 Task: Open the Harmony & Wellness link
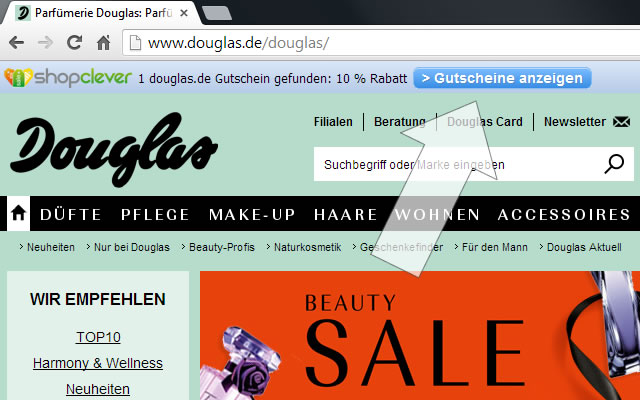click(98, 363)
